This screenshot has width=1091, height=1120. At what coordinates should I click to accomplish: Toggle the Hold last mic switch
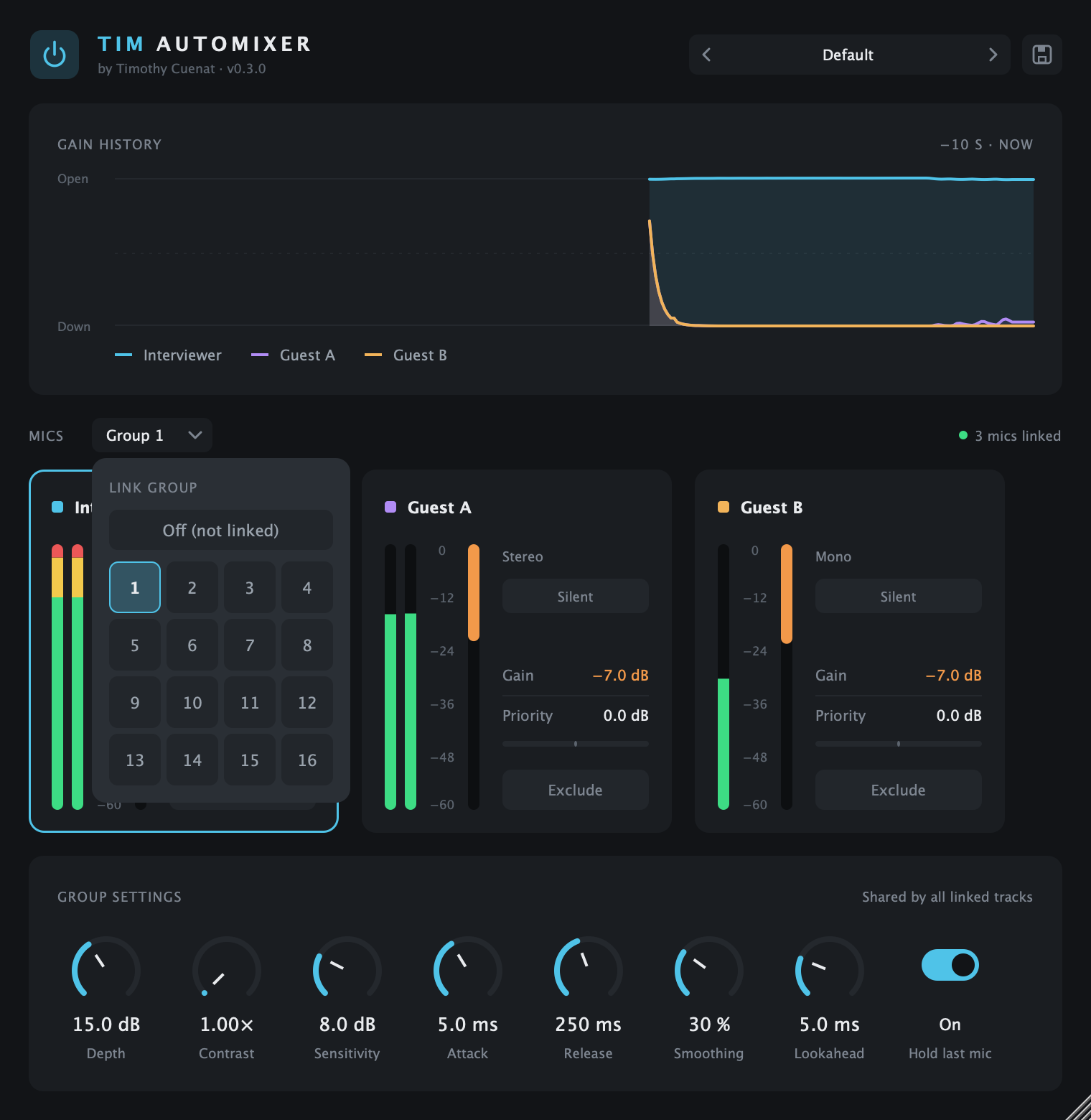pyautogui.click(x=950, y=965)
